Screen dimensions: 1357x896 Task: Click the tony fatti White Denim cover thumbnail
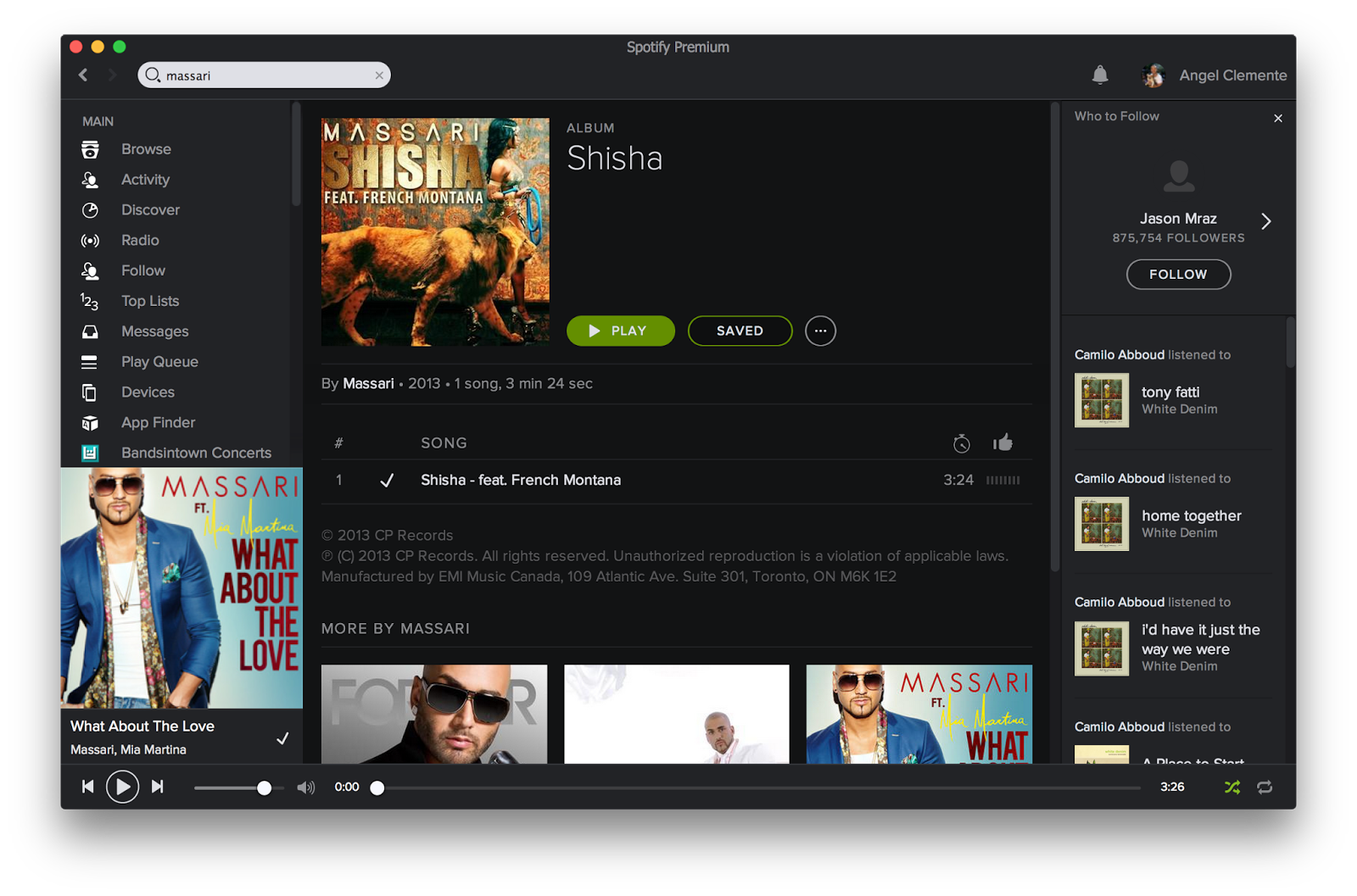pos(1102,400)
